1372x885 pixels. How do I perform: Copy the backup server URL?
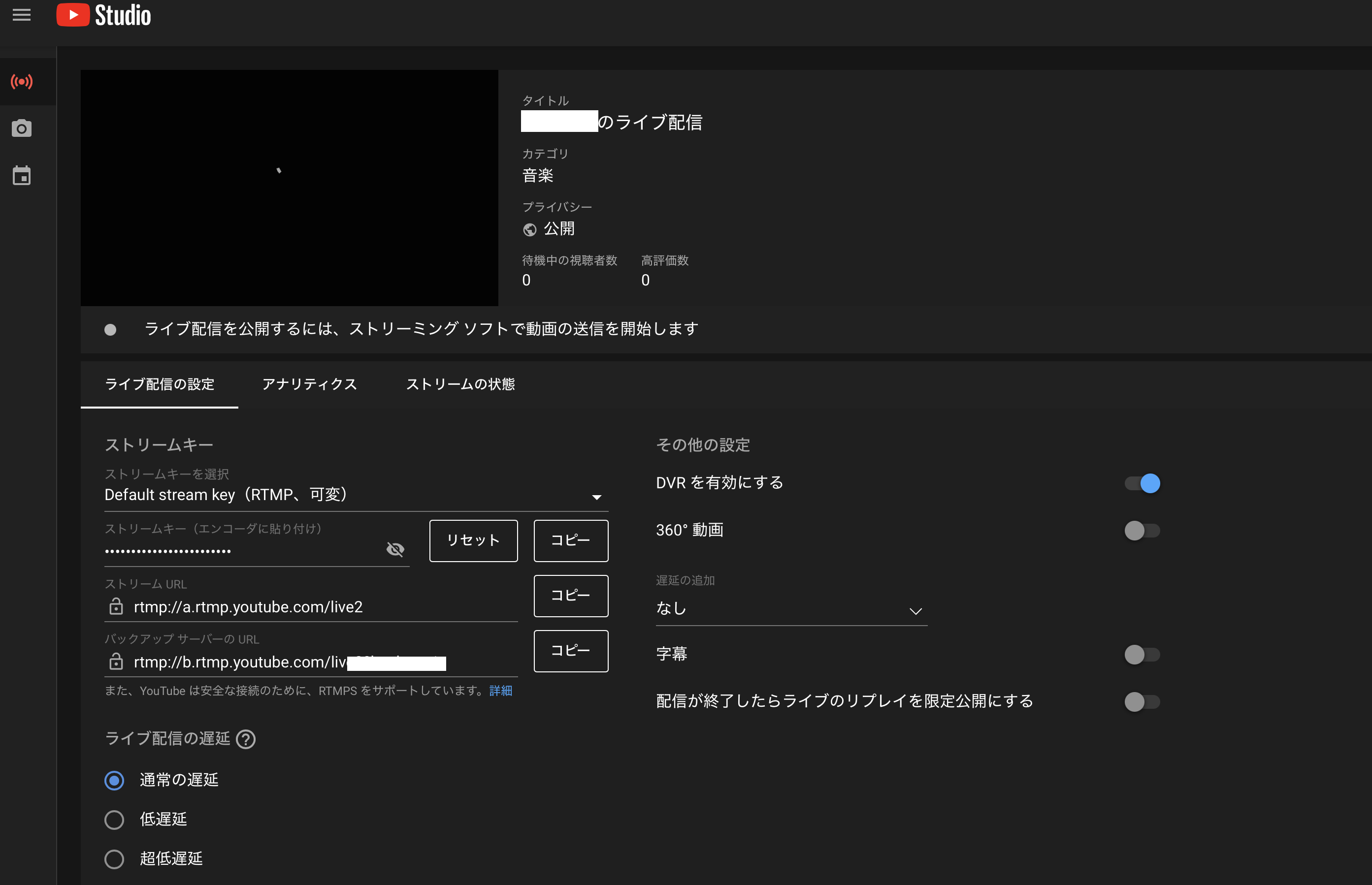coord(571,651)
